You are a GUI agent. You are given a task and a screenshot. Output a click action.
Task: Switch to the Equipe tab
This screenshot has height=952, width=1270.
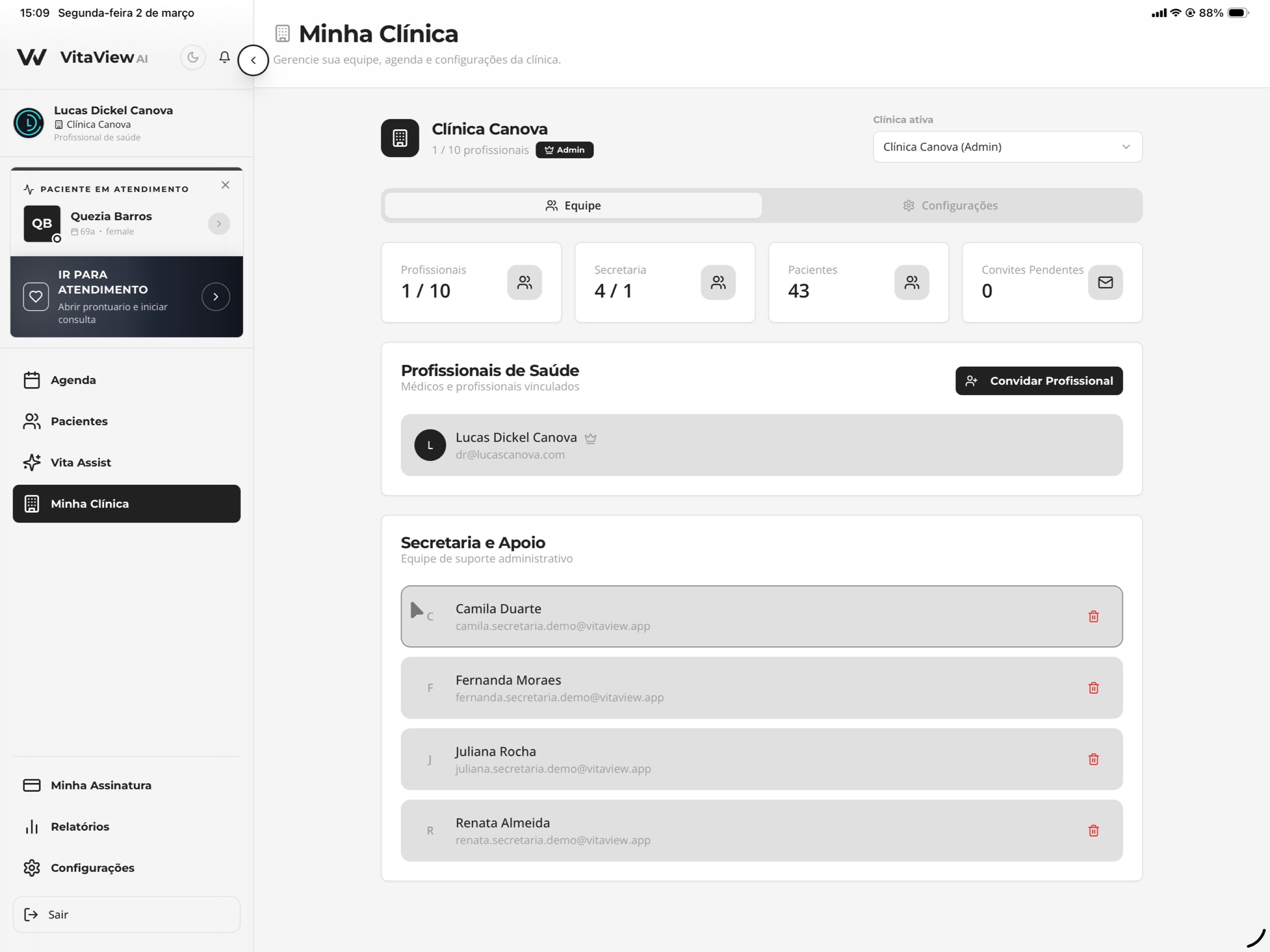[573, 205]
